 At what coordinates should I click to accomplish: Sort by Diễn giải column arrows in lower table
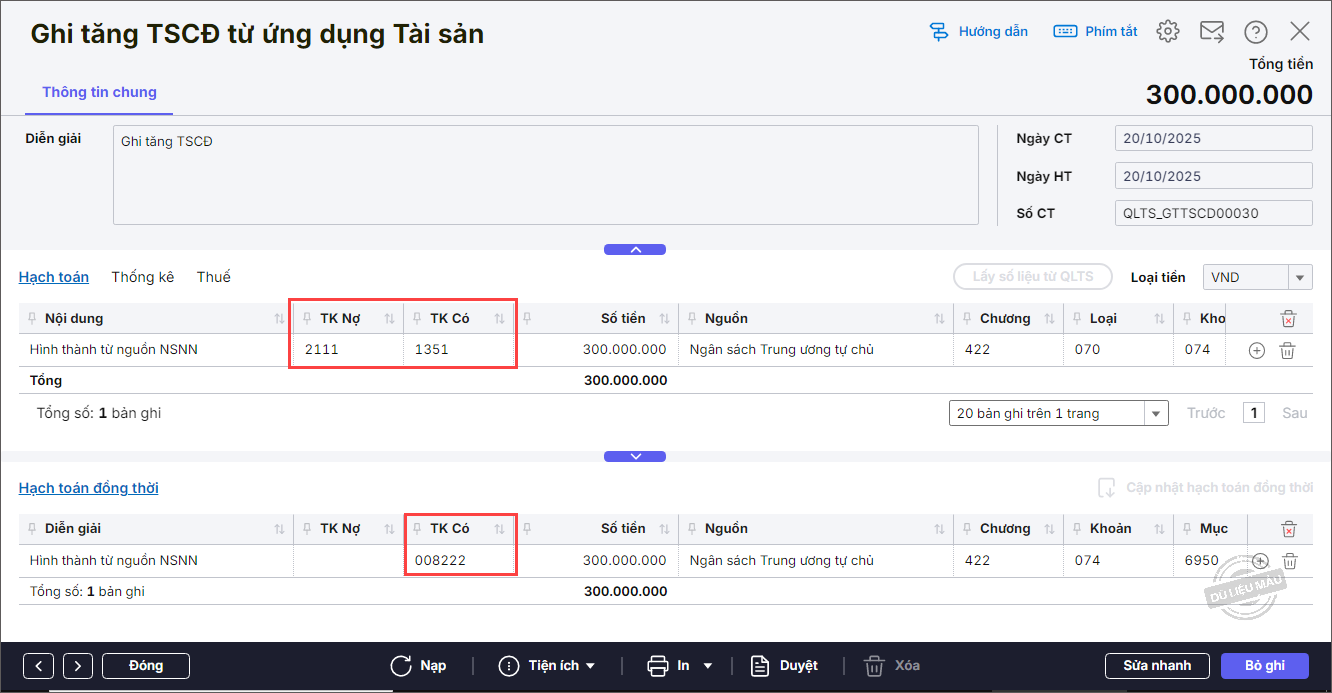(x=279, y=529)
